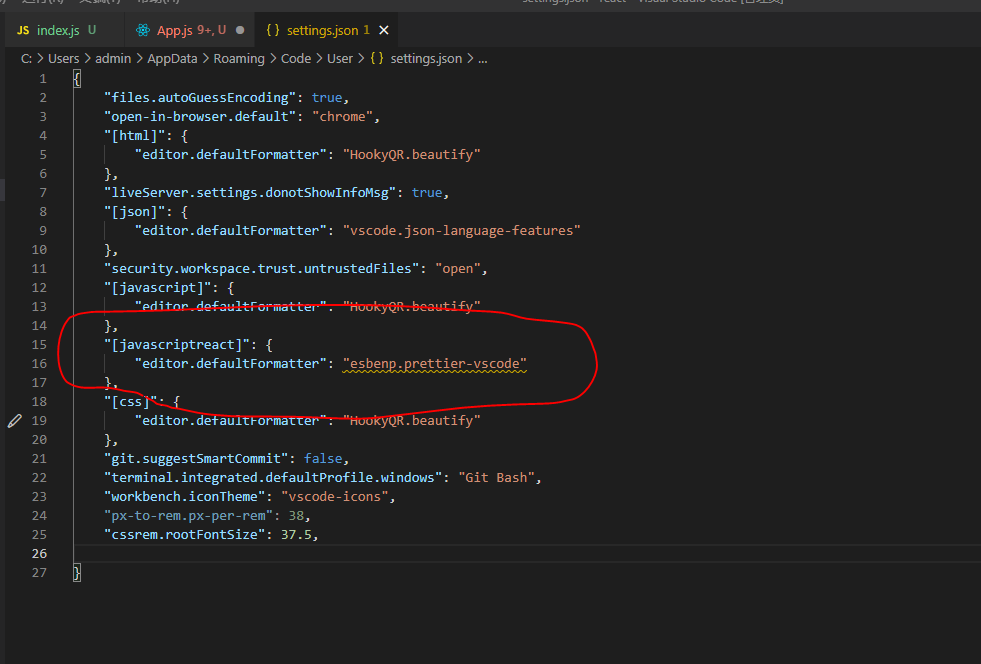Image resolution: width=981 pixels, height=664 pixels.
Task: Click the "[javascript]" key on line 12
Action: 158,287
